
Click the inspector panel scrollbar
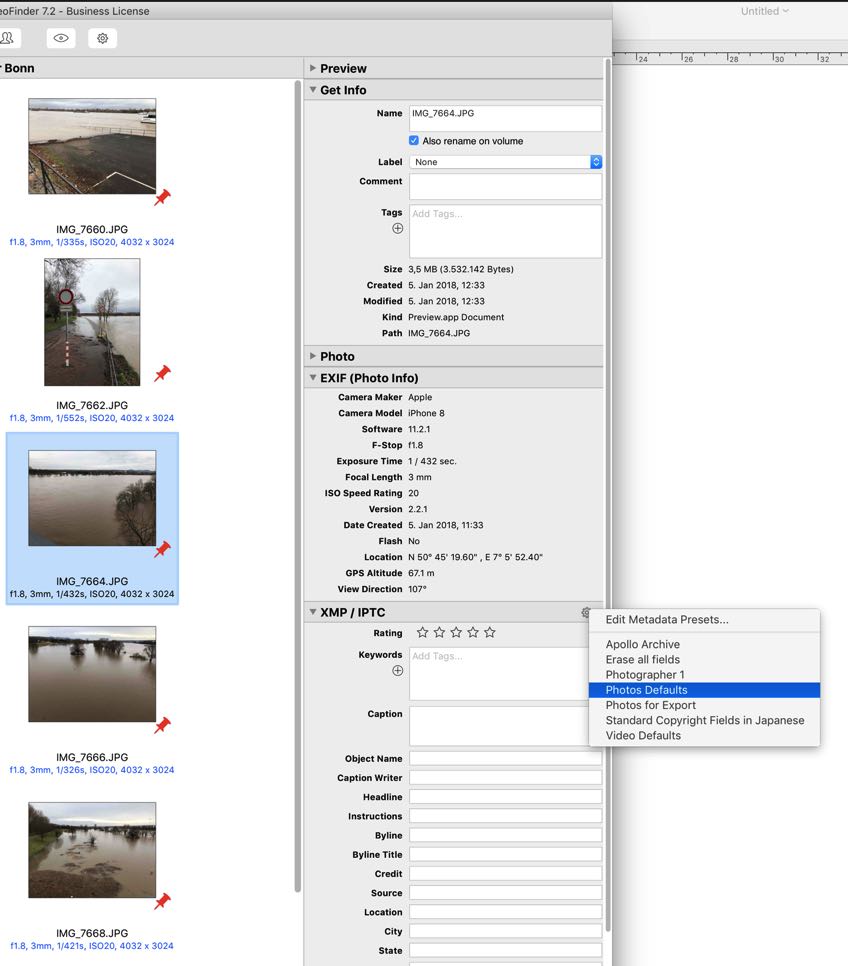(x=608, y=493)
